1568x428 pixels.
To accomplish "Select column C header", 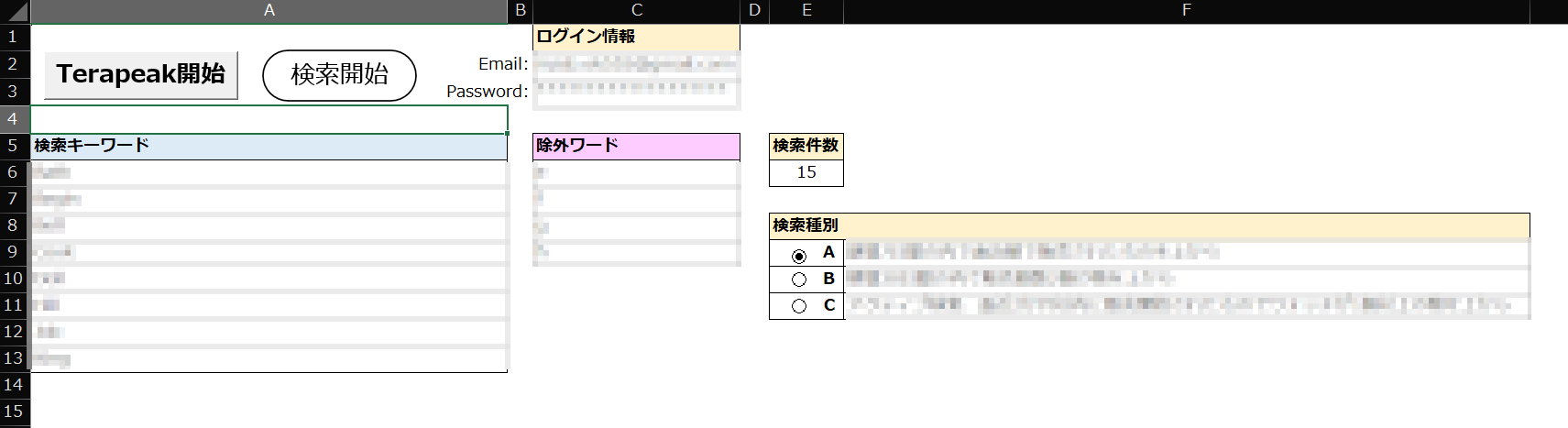I will point(637,11).
